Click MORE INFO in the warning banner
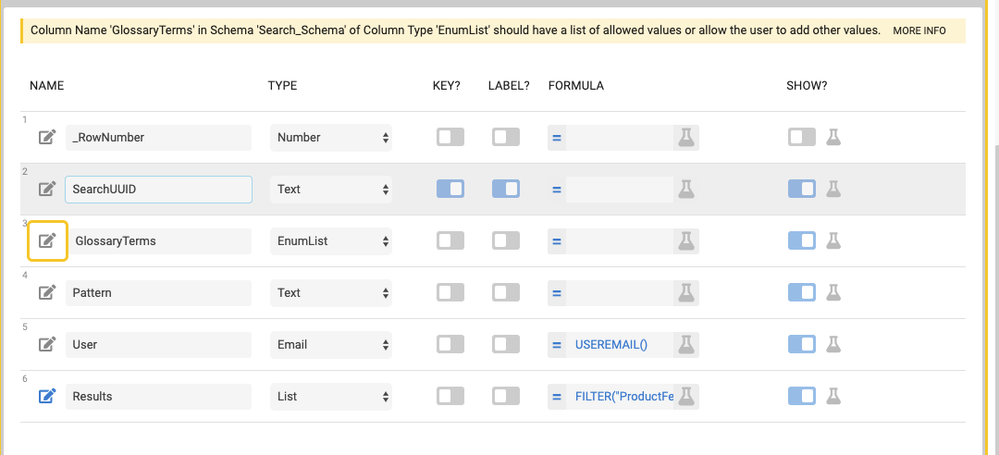Image resolution: width=999 pixels, height=455 pixels. (x=919, y=31)
